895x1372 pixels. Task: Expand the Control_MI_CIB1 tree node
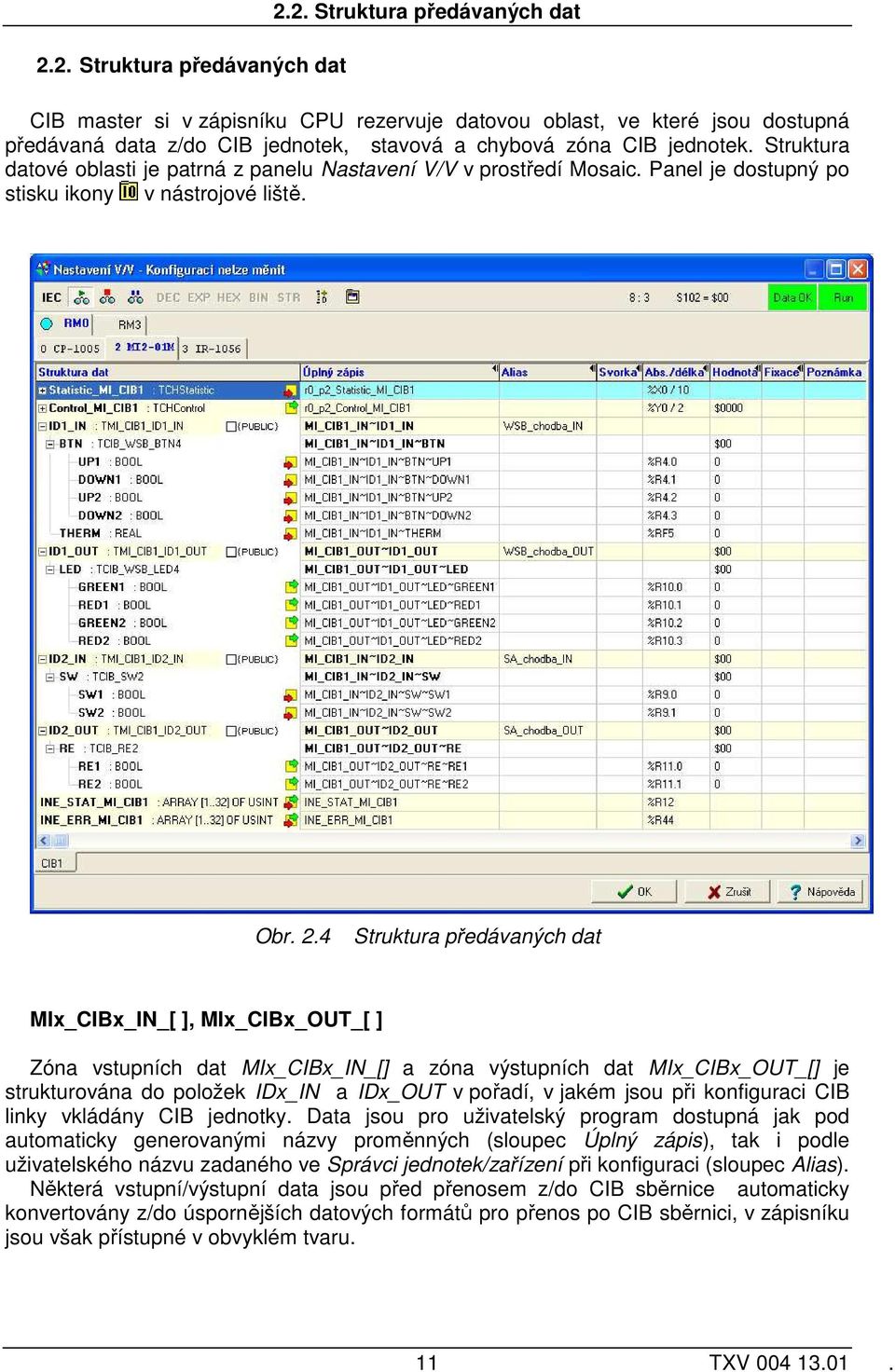43,408
